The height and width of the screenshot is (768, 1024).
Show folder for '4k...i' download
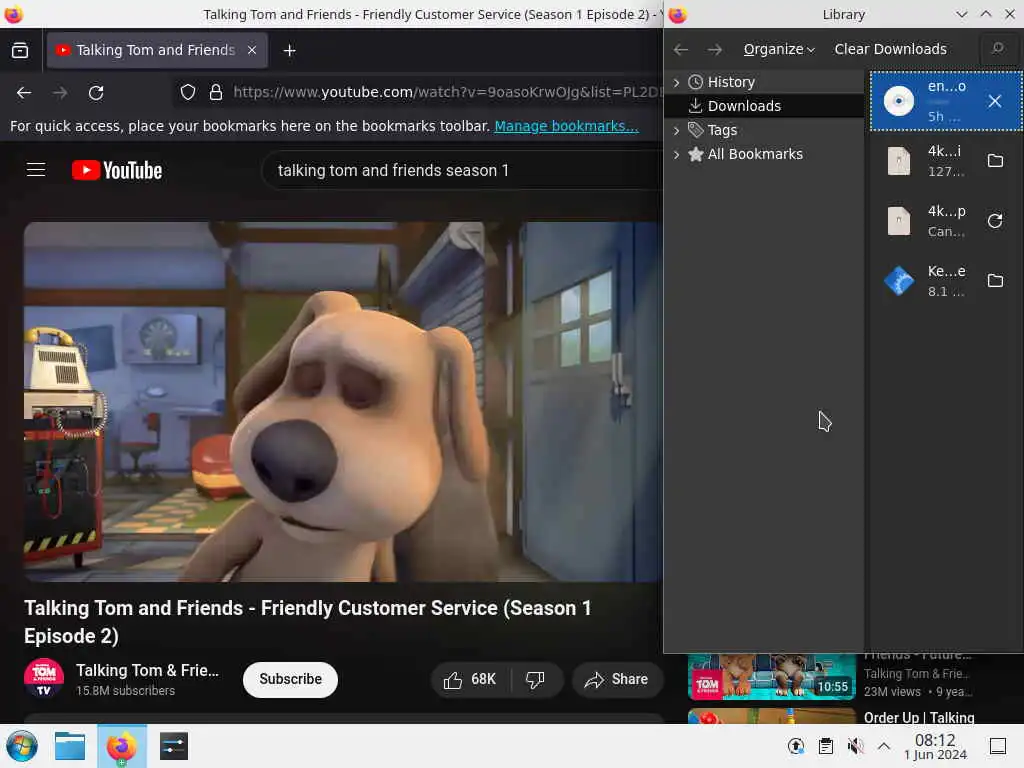click(995, 161)
